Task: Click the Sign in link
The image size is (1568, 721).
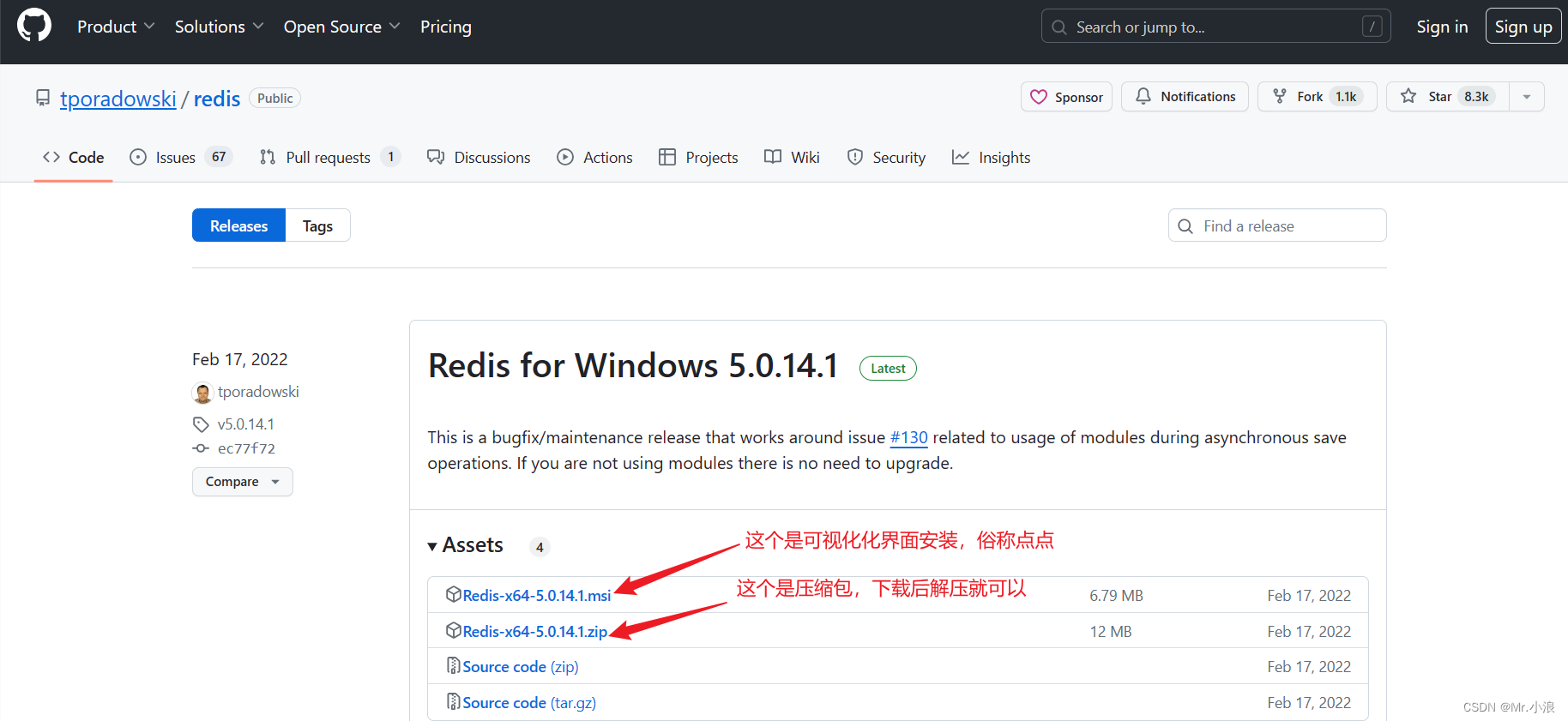Action: click(1442, 27)
